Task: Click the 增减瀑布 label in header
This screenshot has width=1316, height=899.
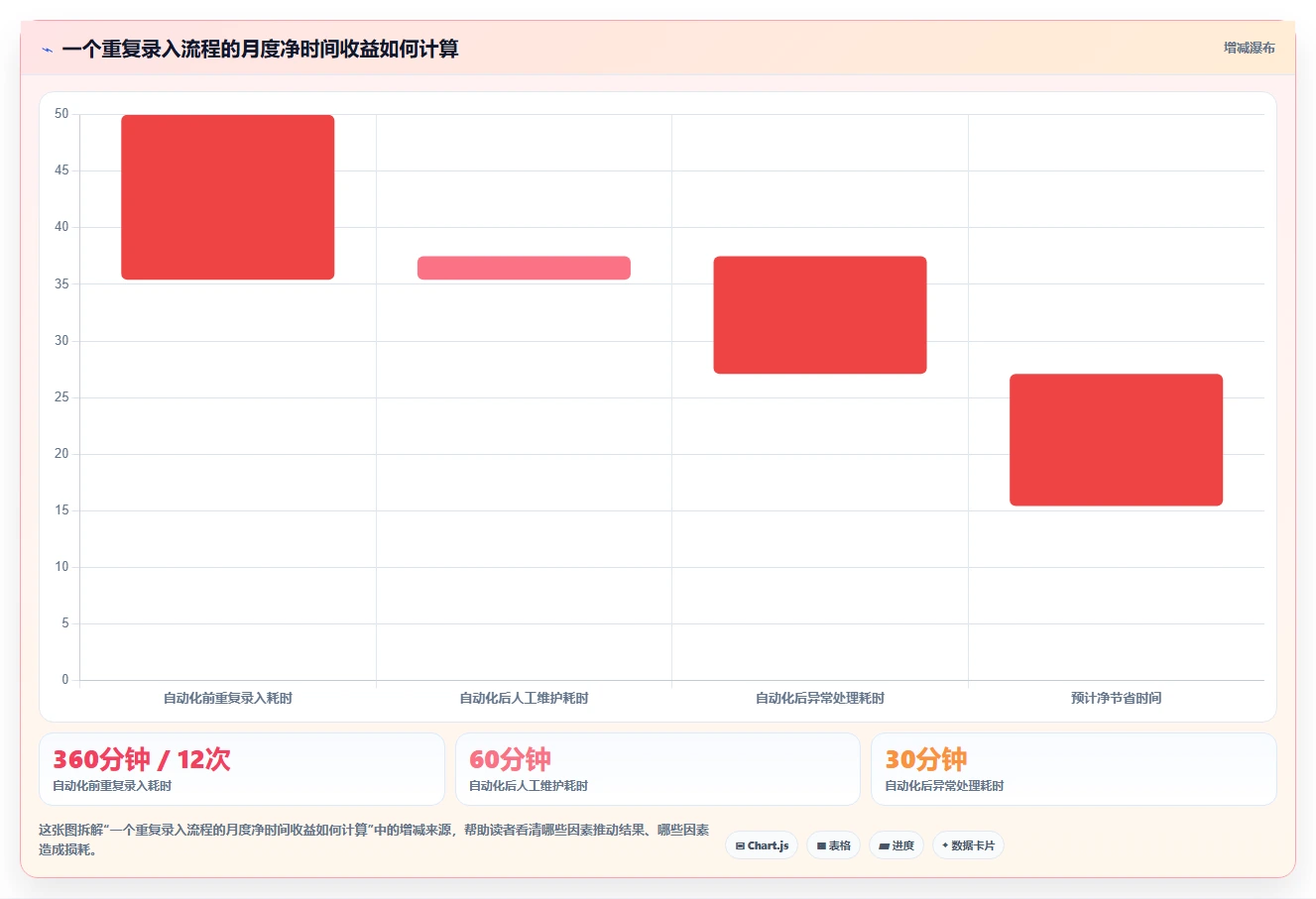Action: tap(1249, 48)
